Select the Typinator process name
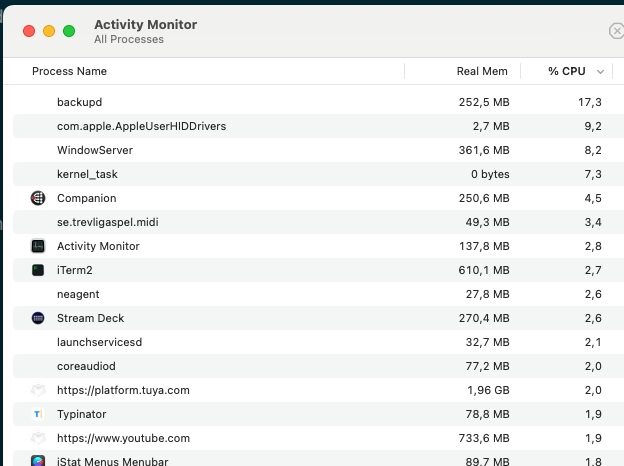This screenshot has height=466, width=624. tap(81, 414)
